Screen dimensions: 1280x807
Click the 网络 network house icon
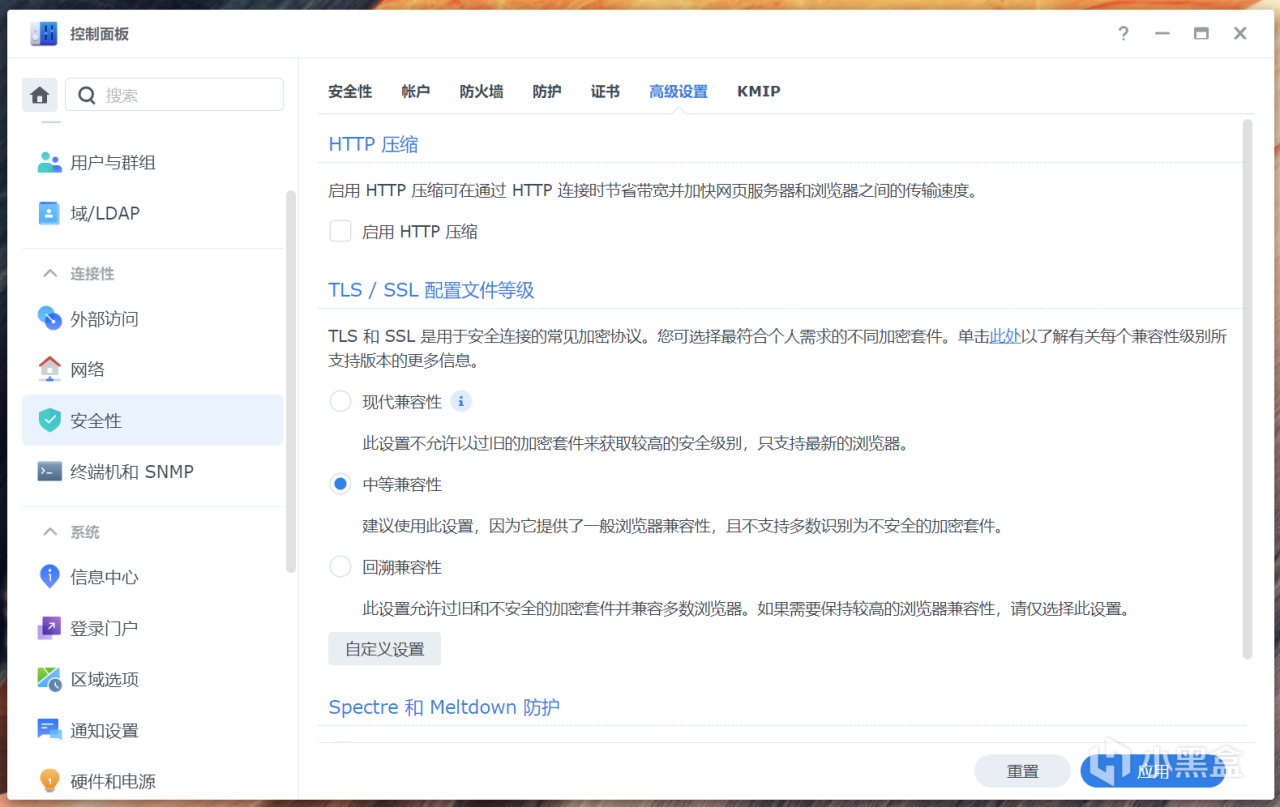point(49,369)
